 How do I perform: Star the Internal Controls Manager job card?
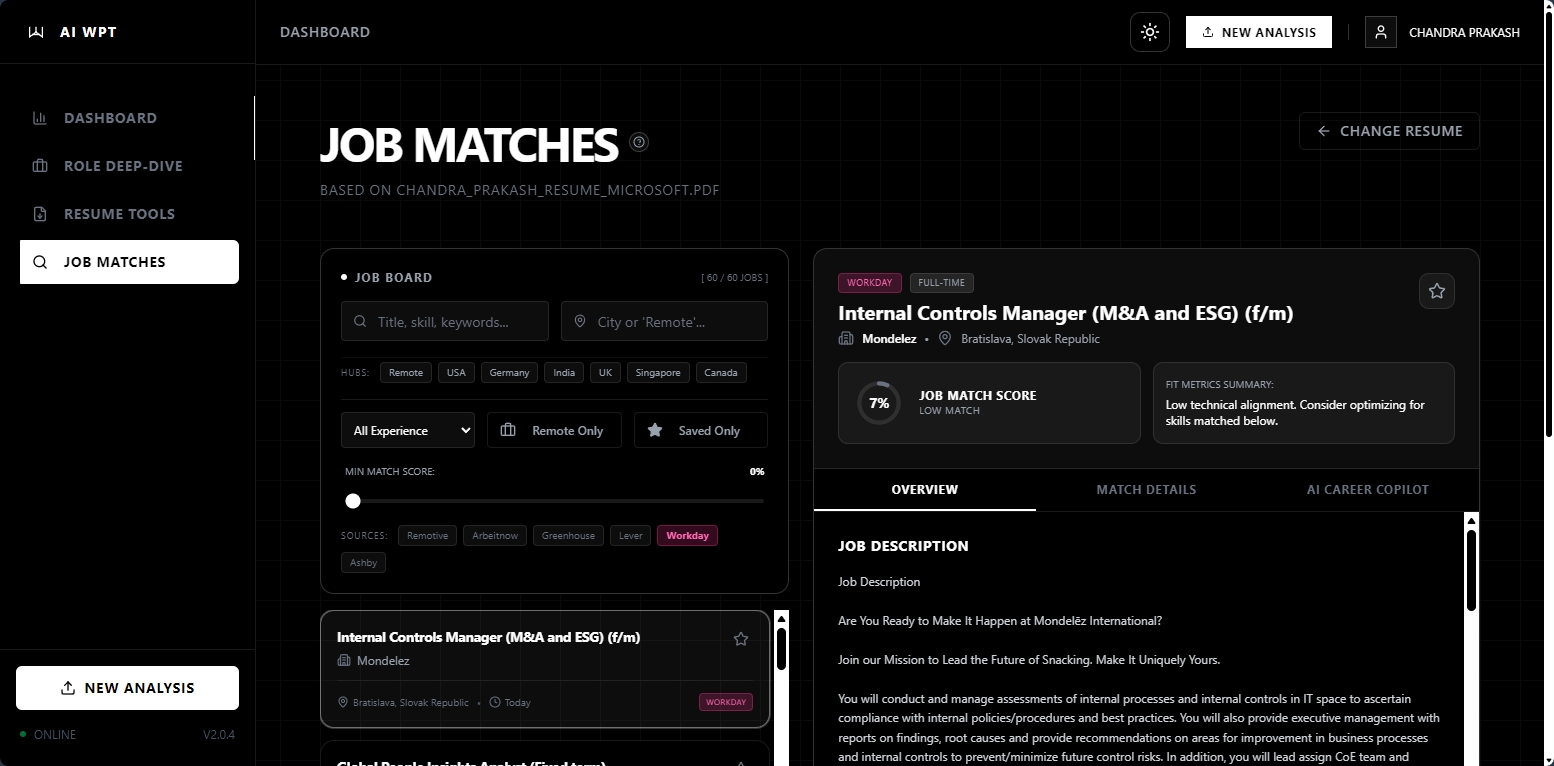point(741,639)
